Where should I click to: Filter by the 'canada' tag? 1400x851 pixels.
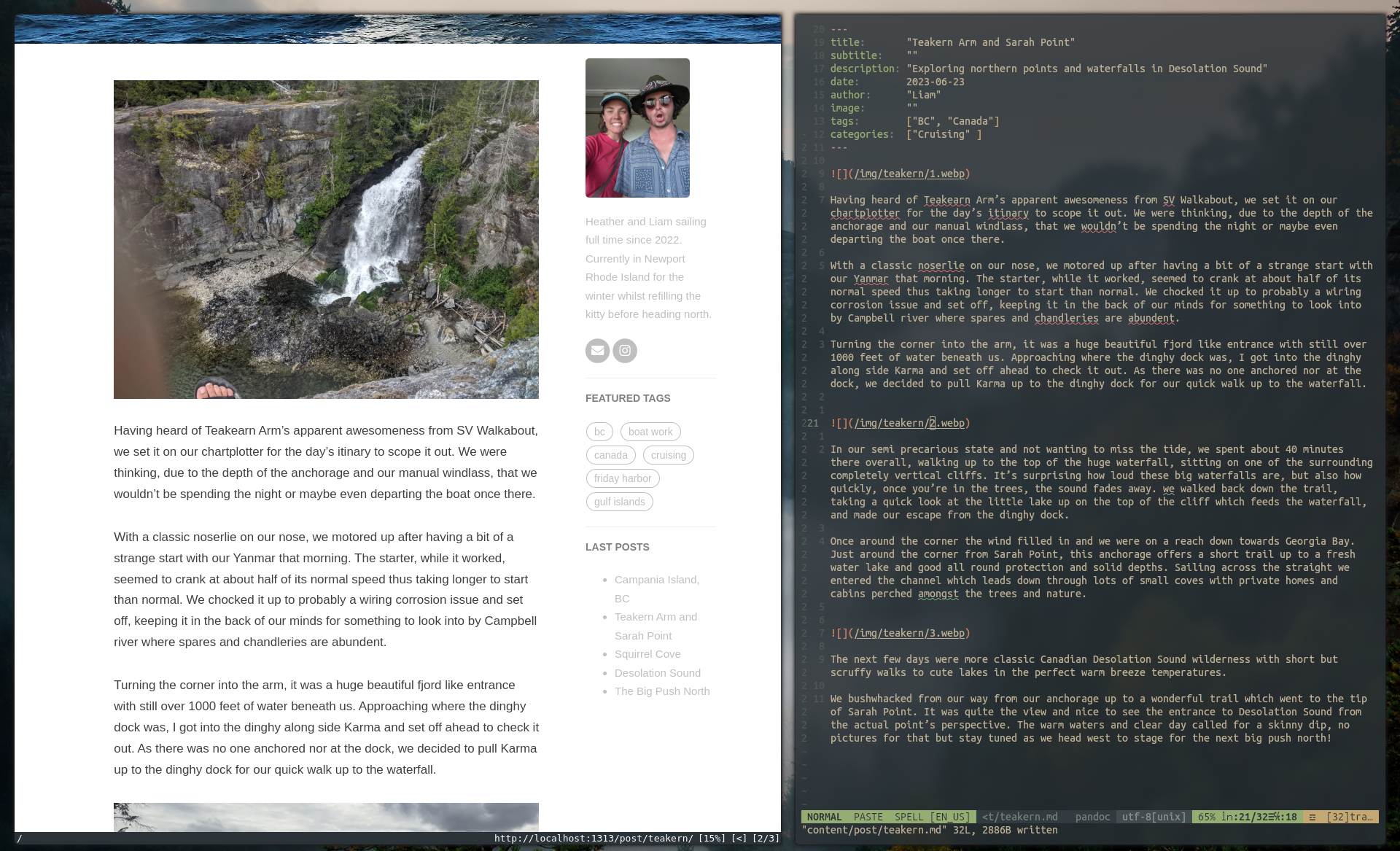610,455
